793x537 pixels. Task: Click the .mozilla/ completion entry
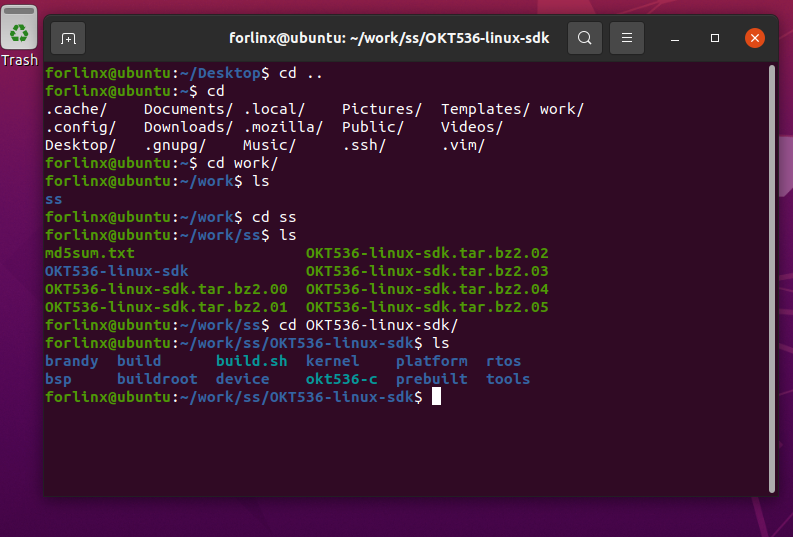pyautogui.click(x=283, y=127)
